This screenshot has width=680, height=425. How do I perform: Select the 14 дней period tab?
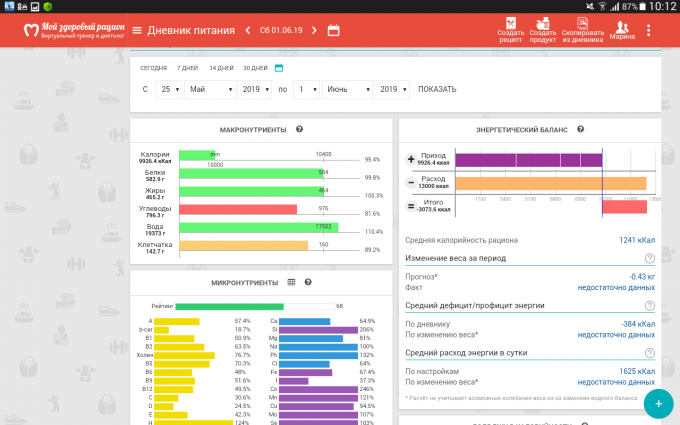(x=220, y=68)
